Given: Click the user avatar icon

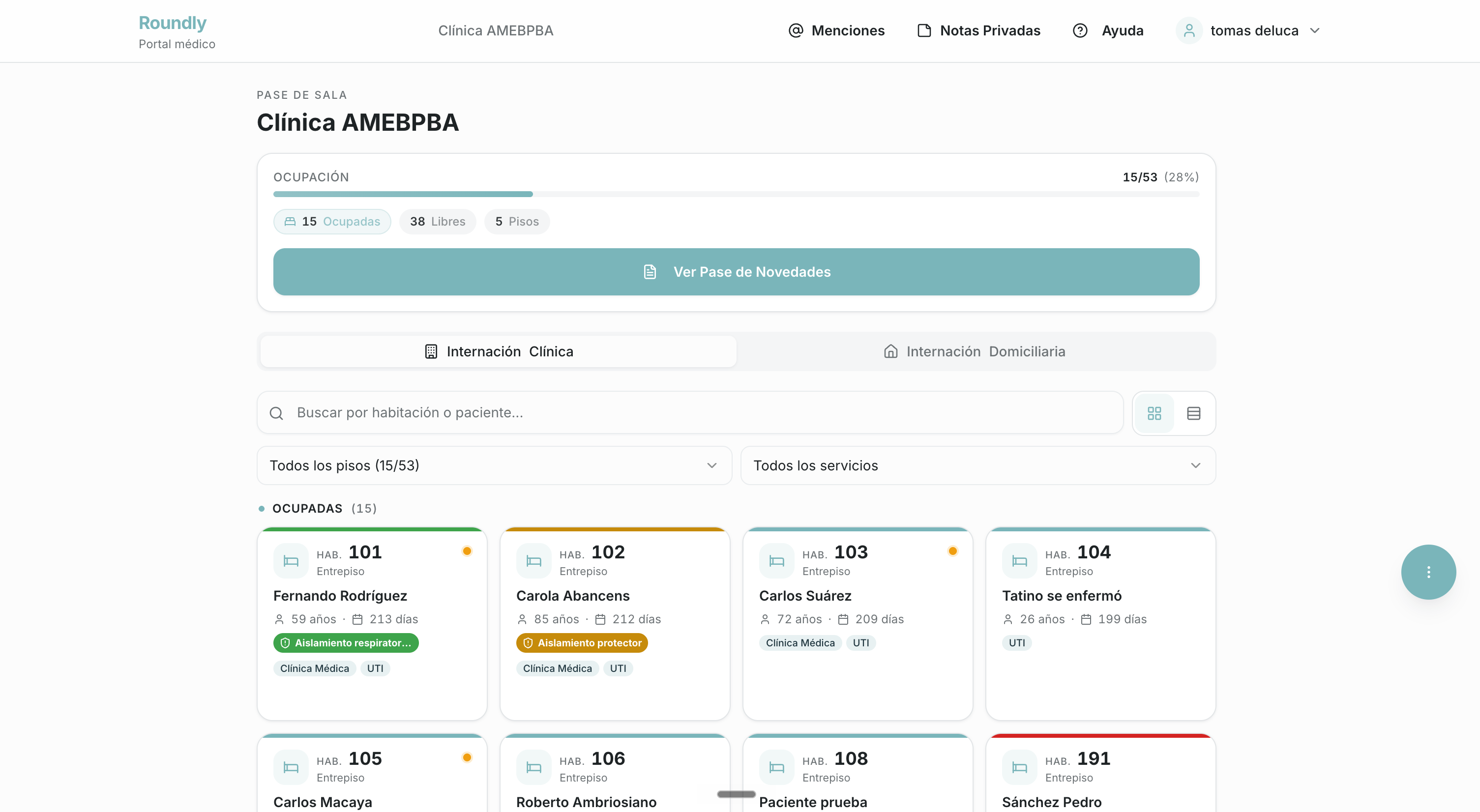Looking at the screenshot, I should click(1189, 30).
